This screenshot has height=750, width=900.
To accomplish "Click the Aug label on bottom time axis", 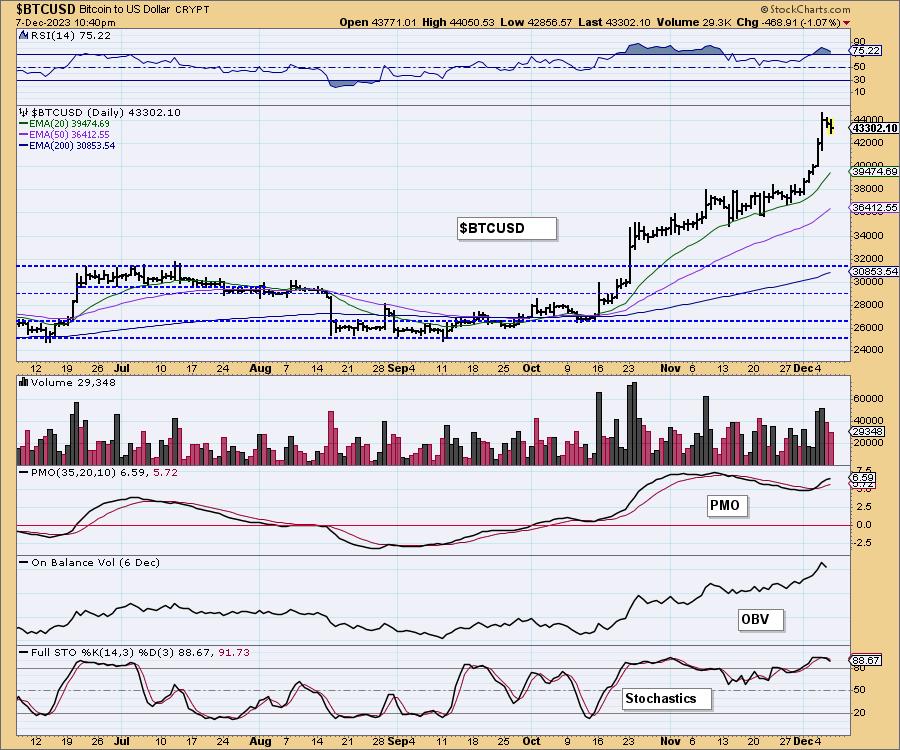I will [x=260, y=741].
